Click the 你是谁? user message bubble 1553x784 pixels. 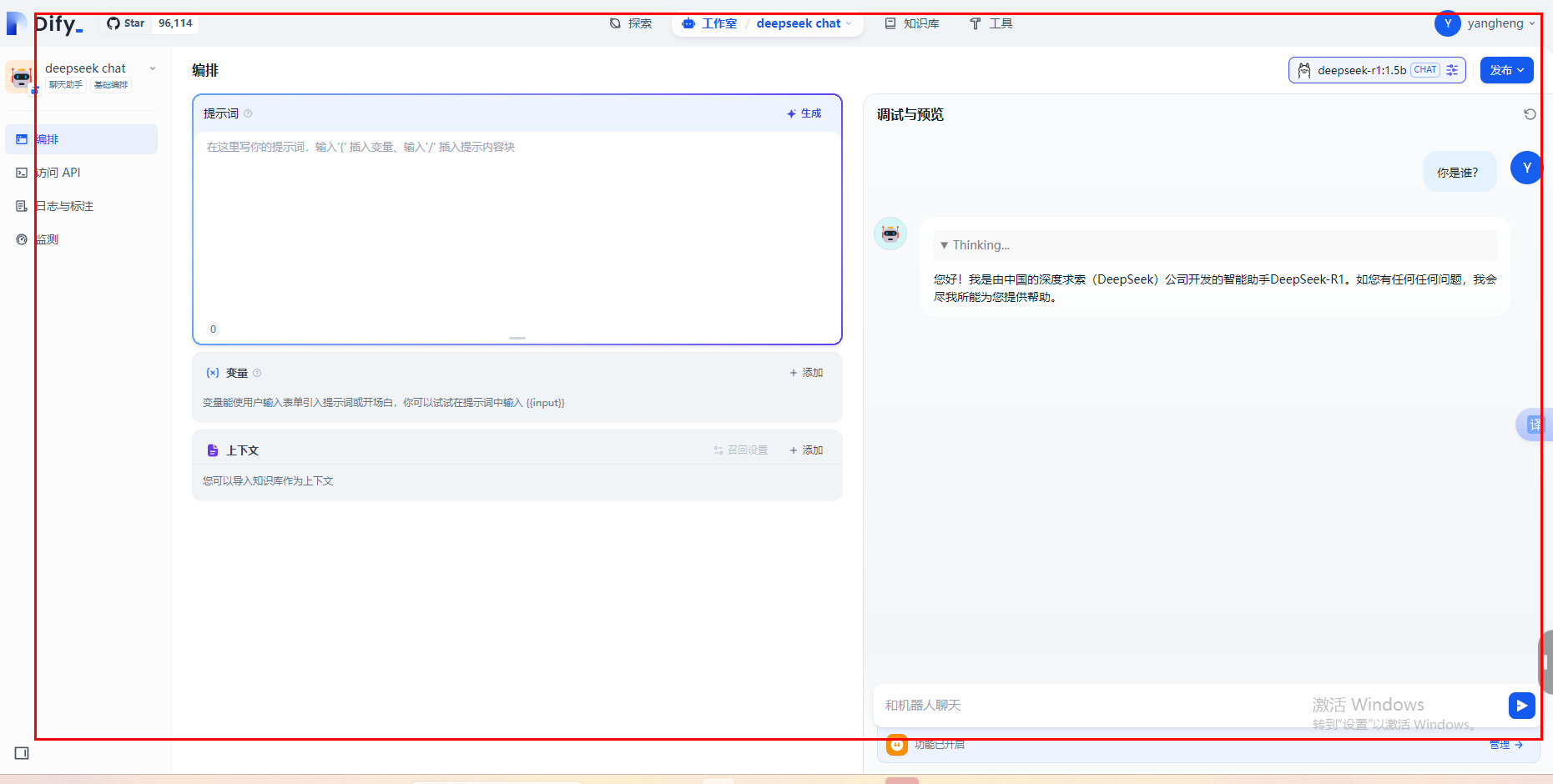[1460, 172]
